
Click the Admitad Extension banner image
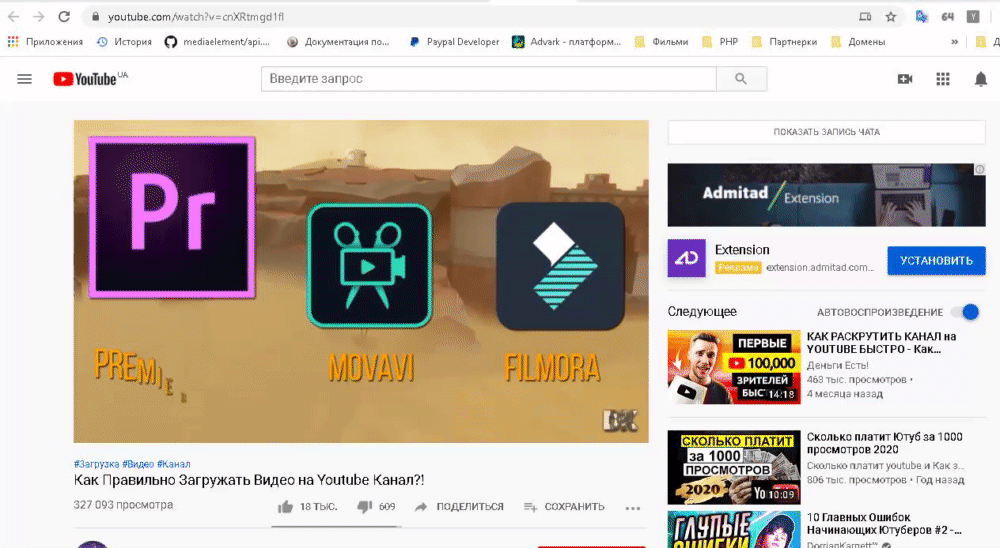pyautogui.click(x=827, y=195)
